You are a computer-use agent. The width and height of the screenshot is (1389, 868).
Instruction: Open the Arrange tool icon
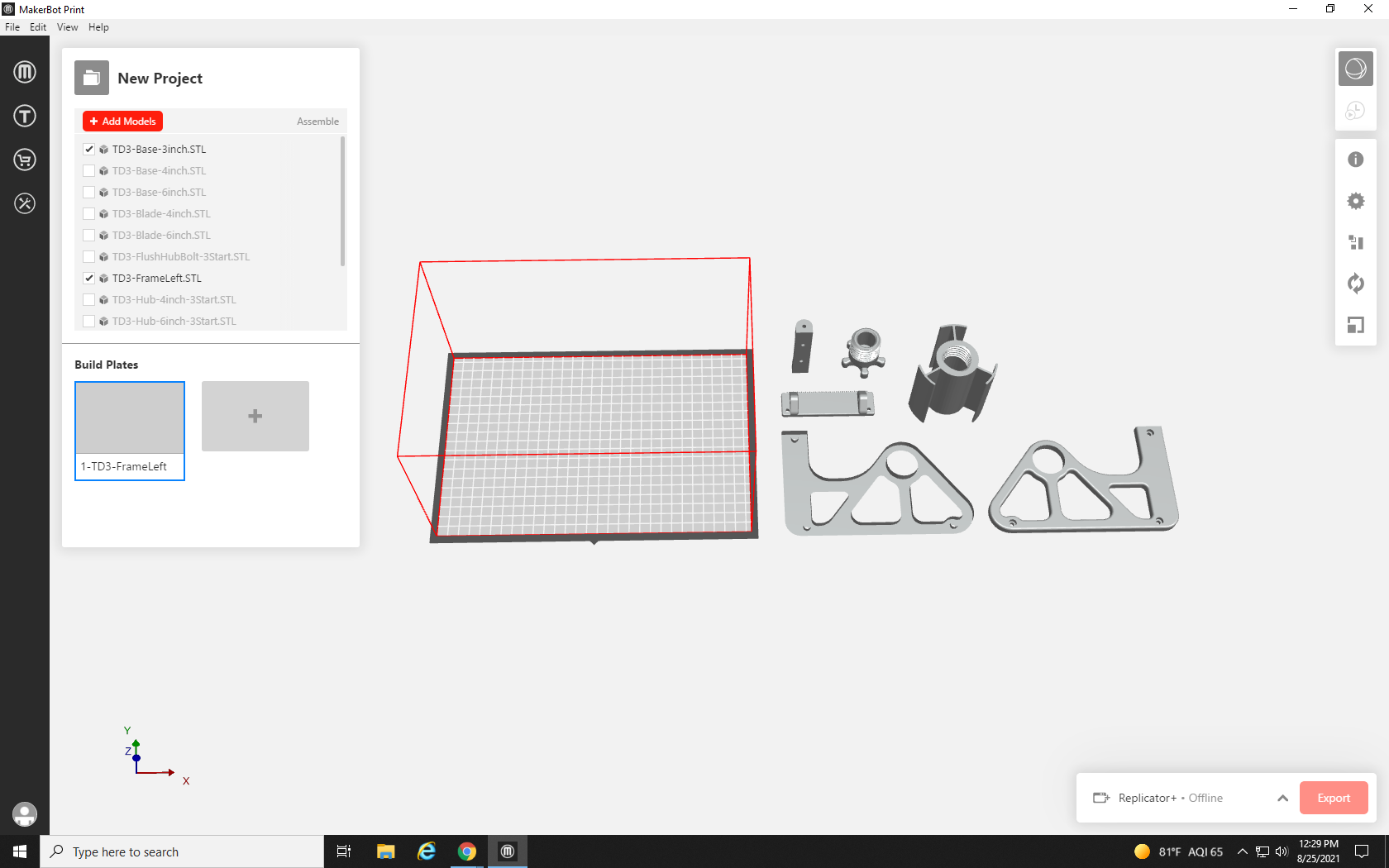click(1356, 242)
